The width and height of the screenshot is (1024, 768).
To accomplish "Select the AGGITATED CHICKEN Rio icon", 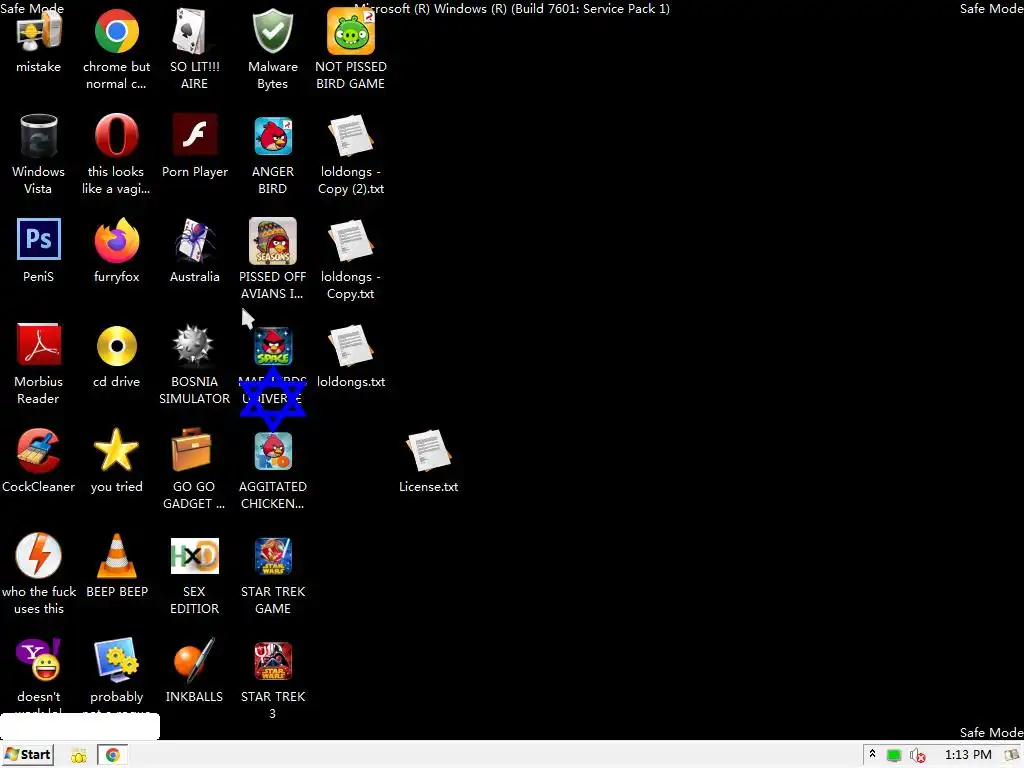I will 273,451.
